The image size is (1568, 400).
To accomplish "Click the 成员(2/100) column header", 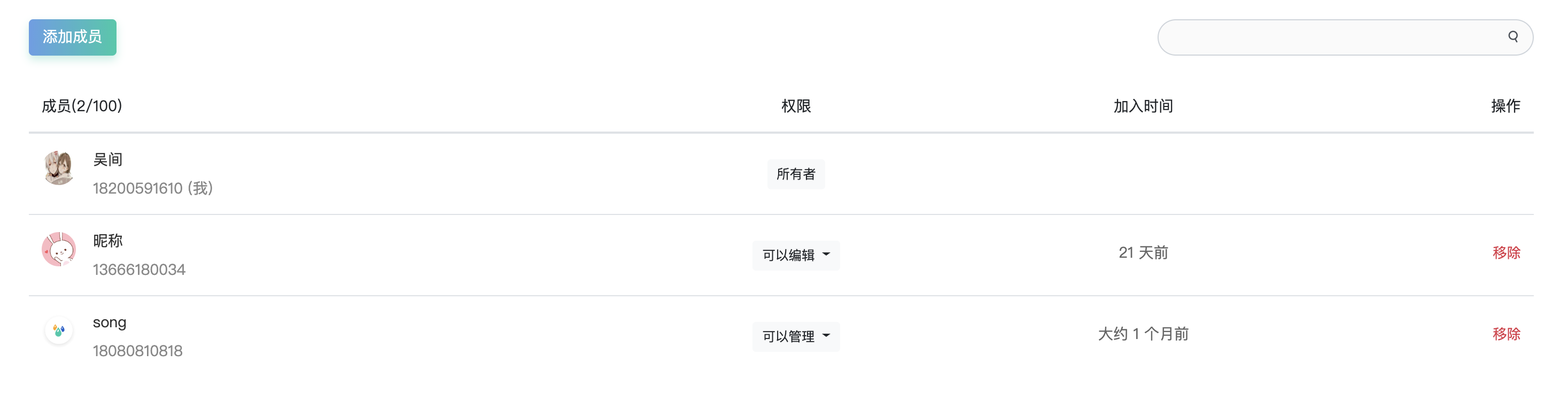I will [x=82, y=106].
